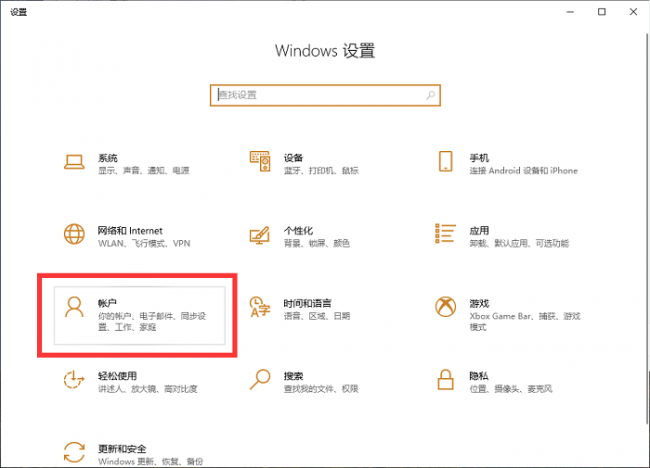The image size is (650, 468).
Task: Click description 连接 Android 设备和 iPhone
Action: [524, 170]
